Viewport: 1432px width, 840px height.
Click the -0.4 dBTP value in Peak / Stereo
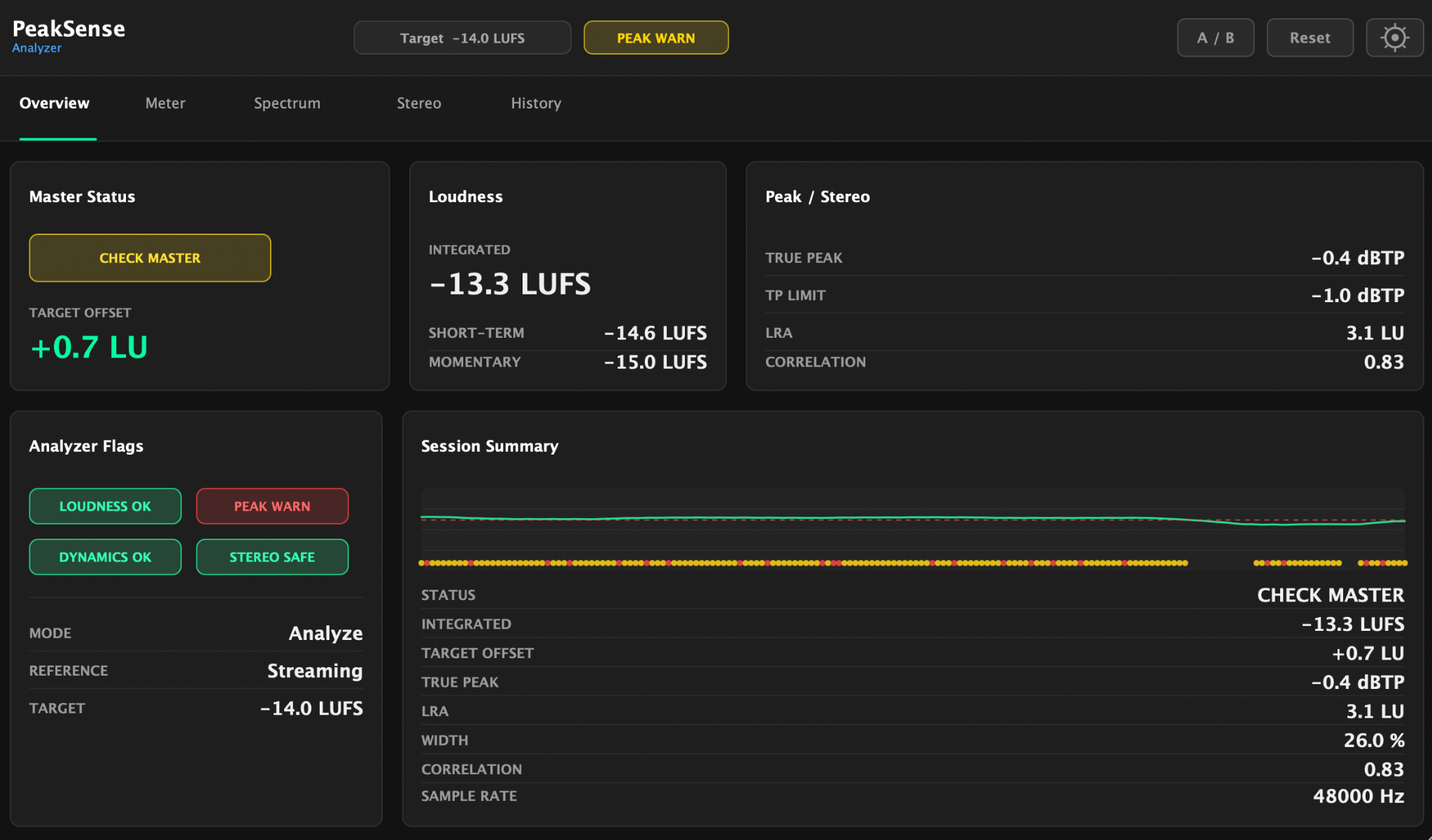pos(1358,258)
